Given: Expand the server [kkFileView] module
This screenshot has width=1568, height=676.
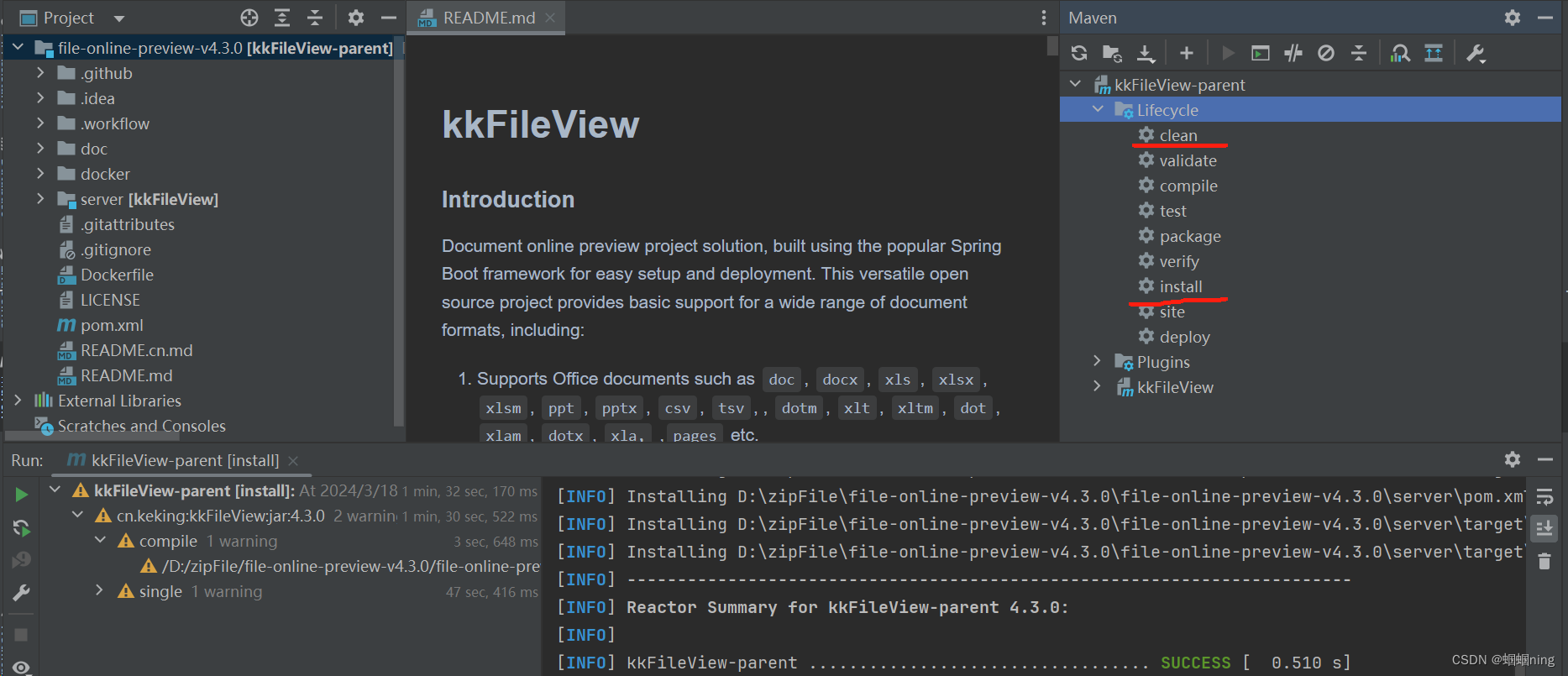Looking at the screenshot, I should pos(40,199).
